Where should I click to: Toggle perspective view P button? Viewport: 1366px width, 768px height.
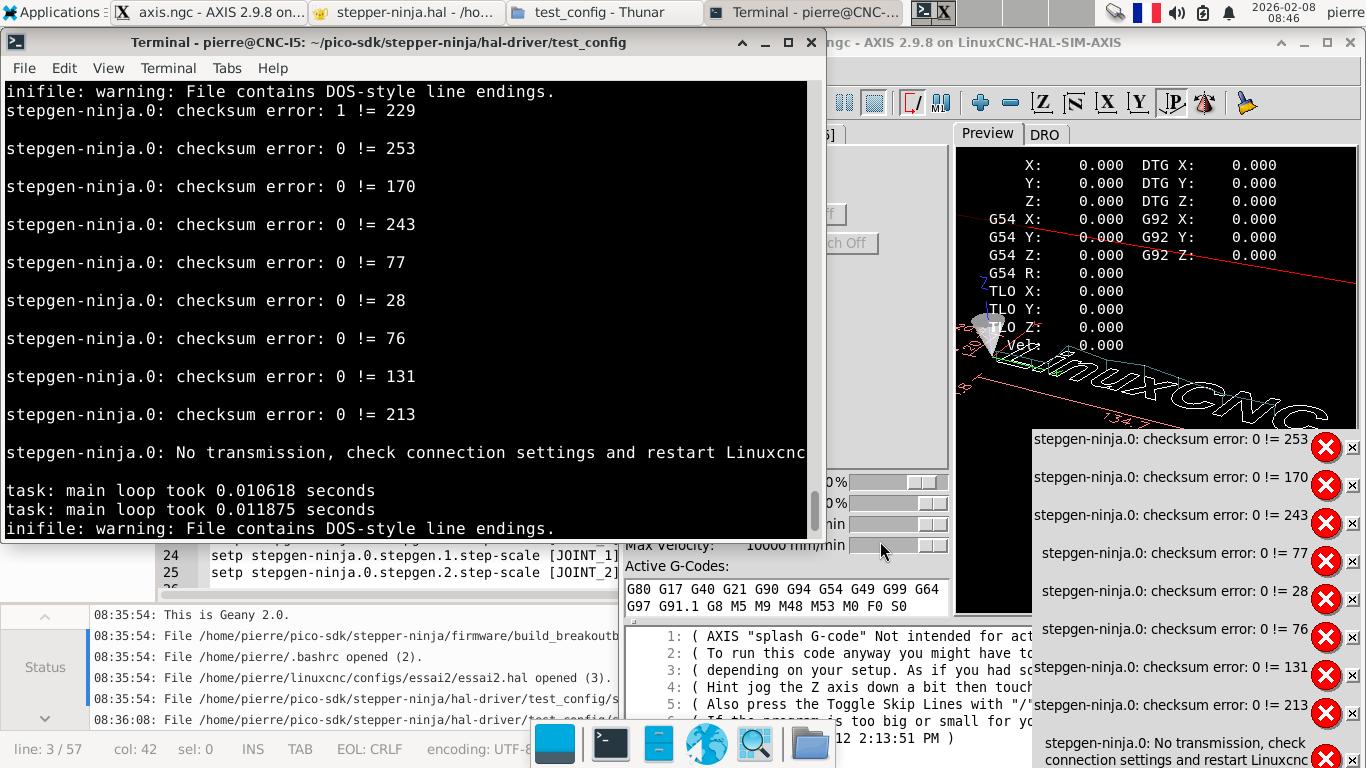point(1171,103)
